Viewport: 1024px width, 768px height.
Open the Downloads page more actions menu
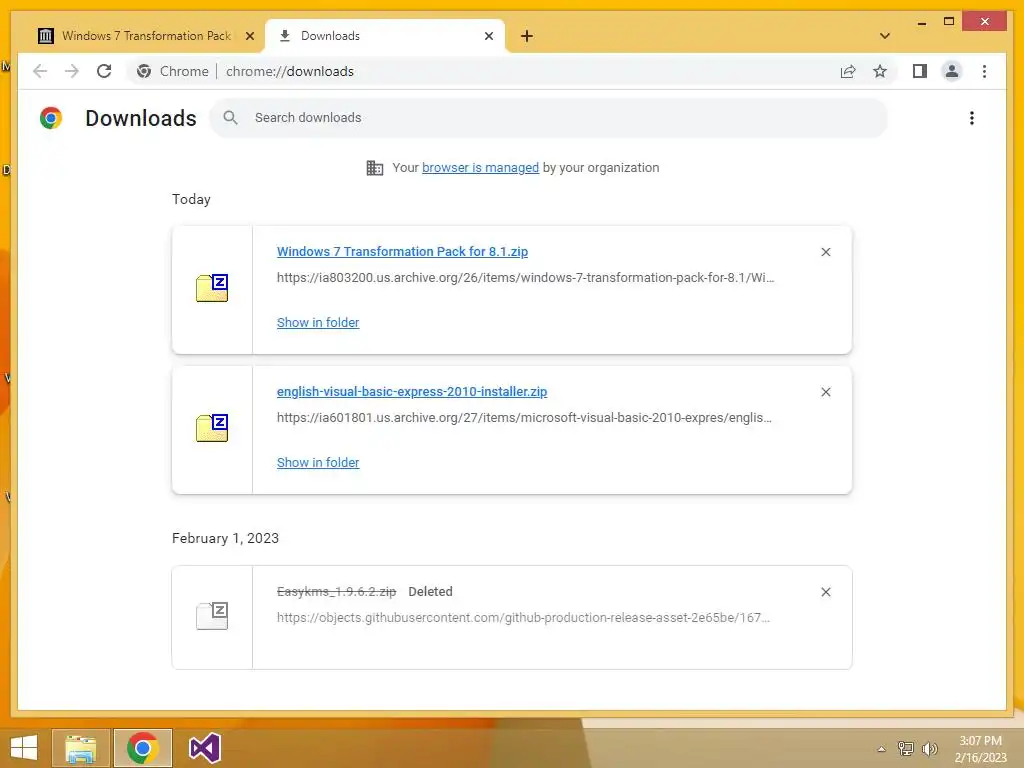[x=972, y=118]
